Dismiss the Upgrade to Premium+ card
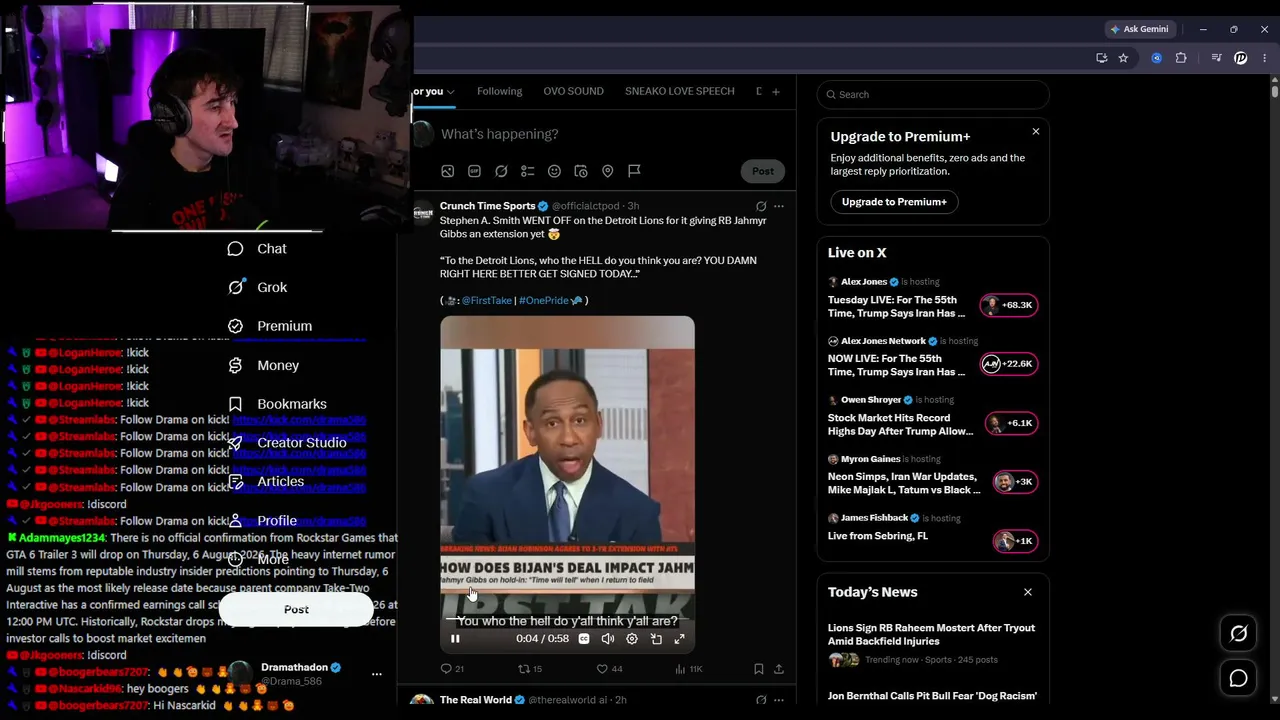The width and height of the screenshot is (1280, 720). click(x=1036, y=132)
